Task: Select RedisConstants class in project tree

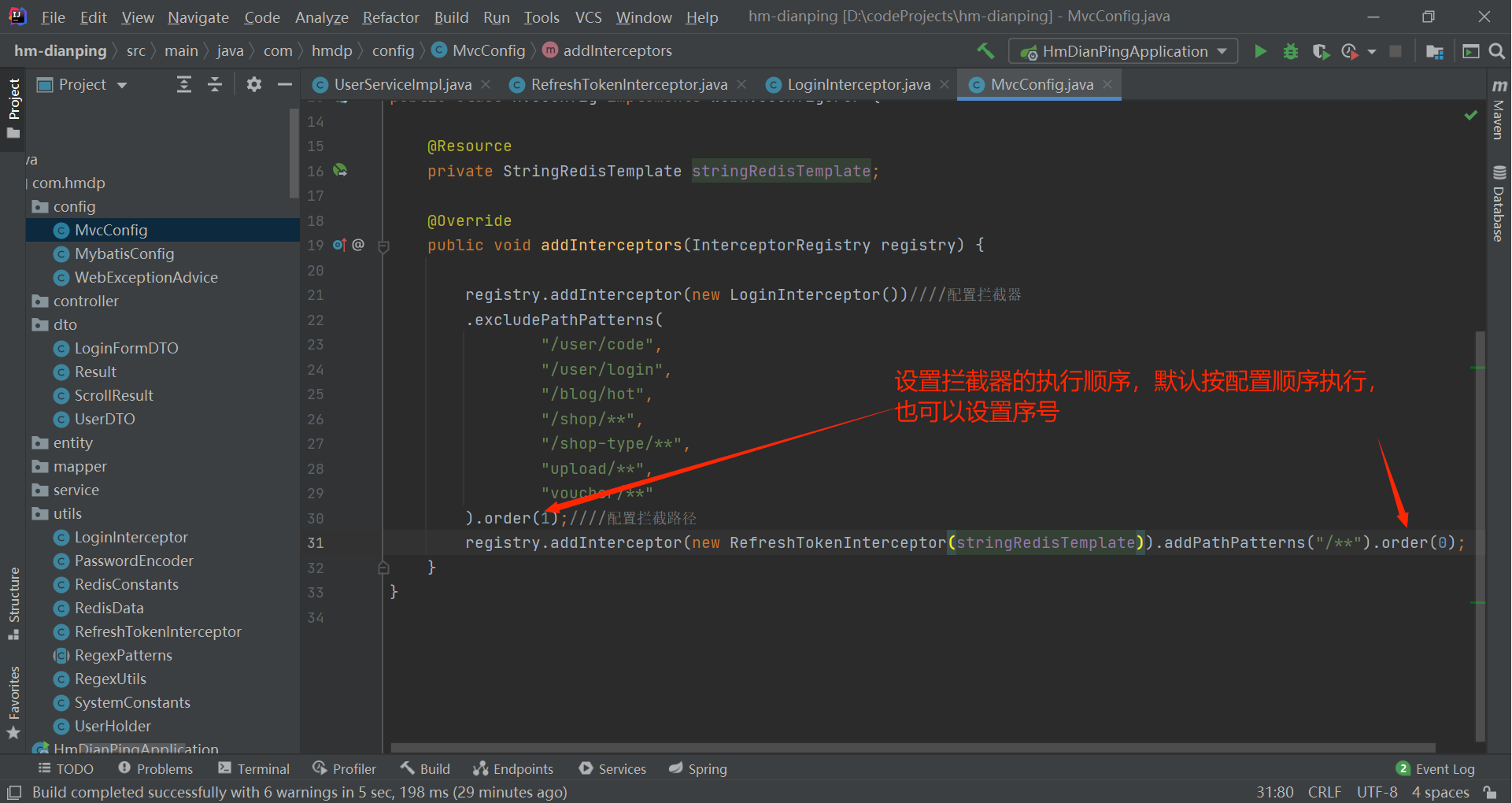Action: coord(126,584)
